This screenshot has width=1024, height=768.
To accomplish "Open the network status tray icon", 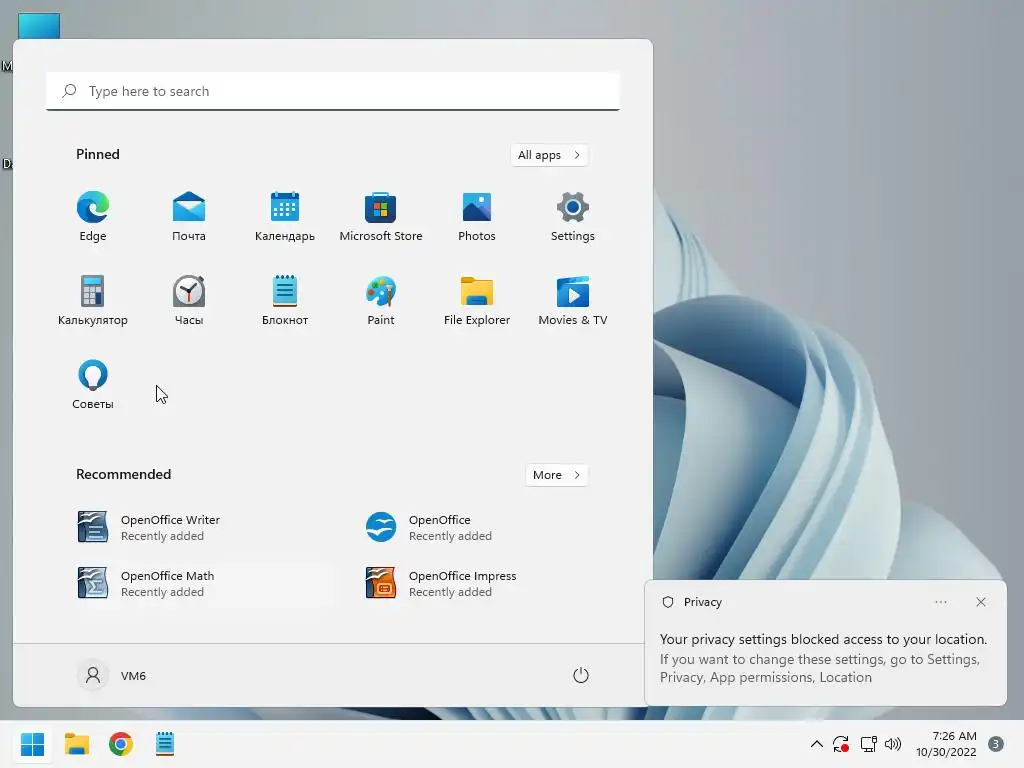I will (868, 744).
